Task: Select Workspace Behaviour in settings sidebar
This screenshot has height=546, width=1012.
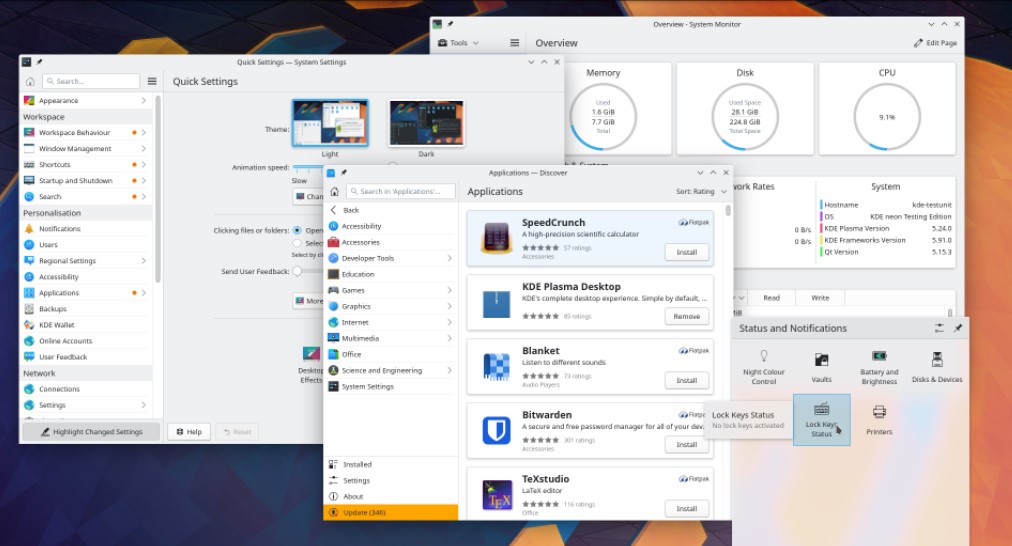Action: click(74, 132)
